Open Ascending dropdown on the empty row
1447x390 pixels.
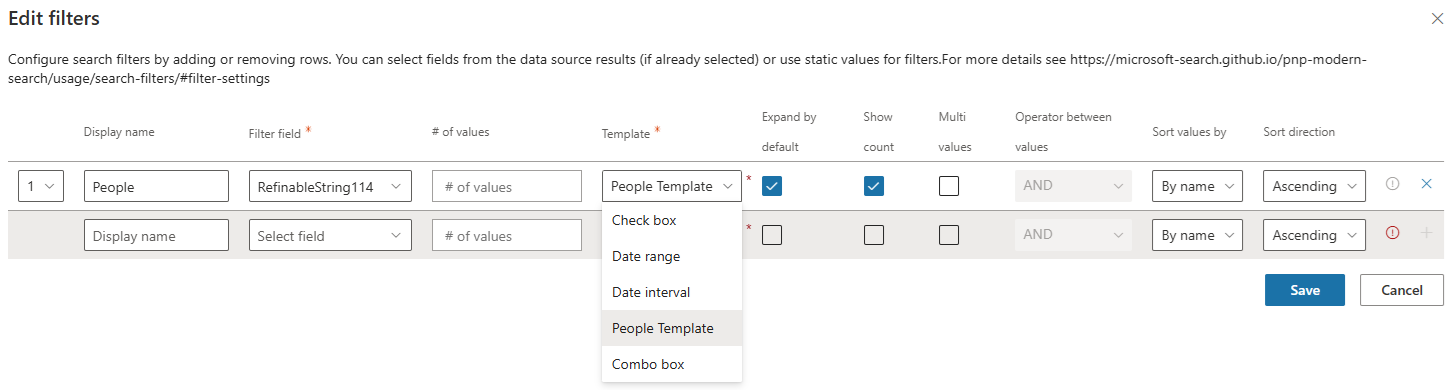tap(1314, 235)
